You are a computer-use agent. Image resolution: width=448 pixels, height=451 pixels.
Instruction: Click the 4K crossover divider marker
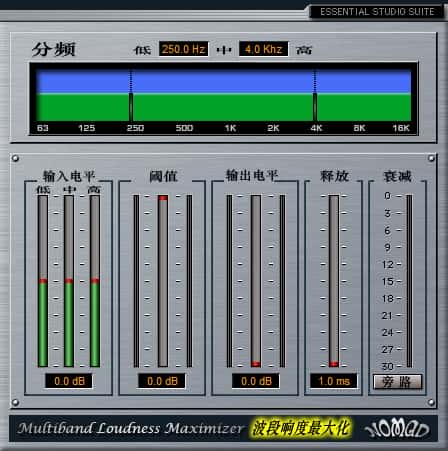coord(315,96)
